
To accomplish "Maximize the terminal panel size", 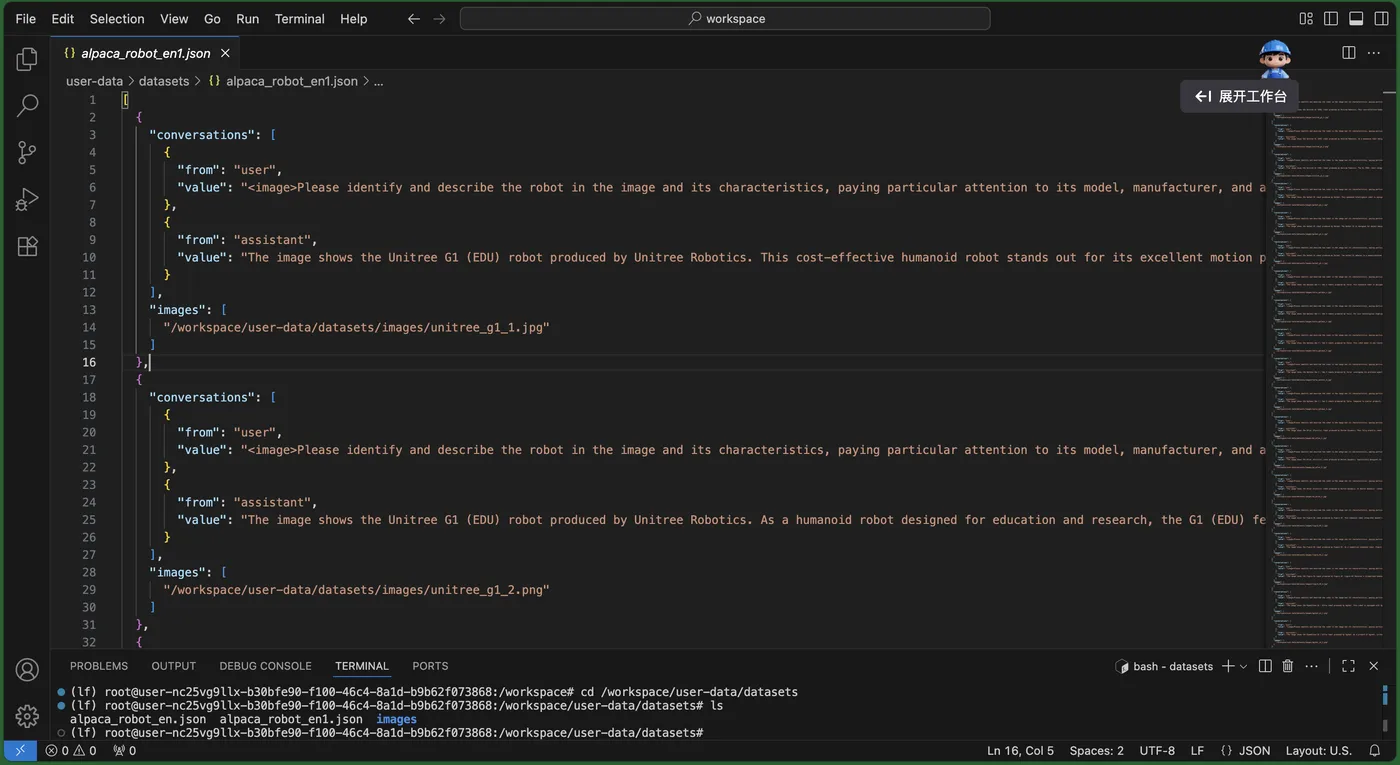I will pos(1348,666).
